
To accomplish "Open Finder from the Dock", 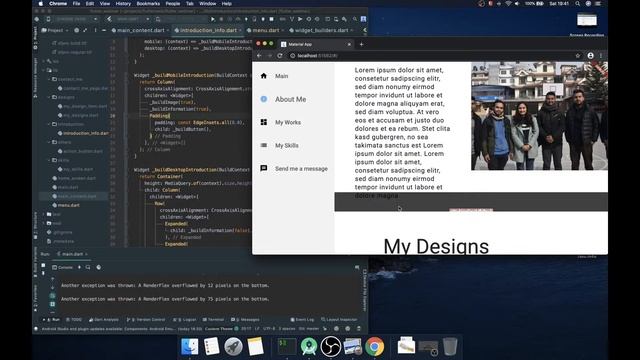I will point(190,347).
